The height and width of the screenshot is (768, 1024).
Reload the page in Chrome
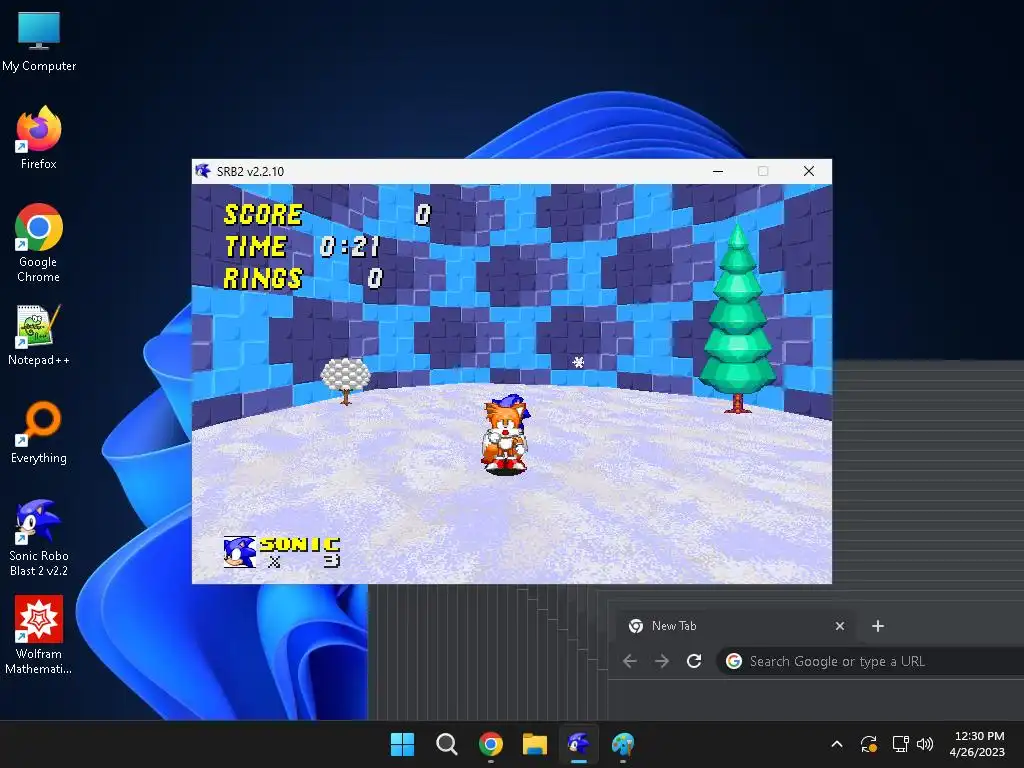(x=694, y=662)
